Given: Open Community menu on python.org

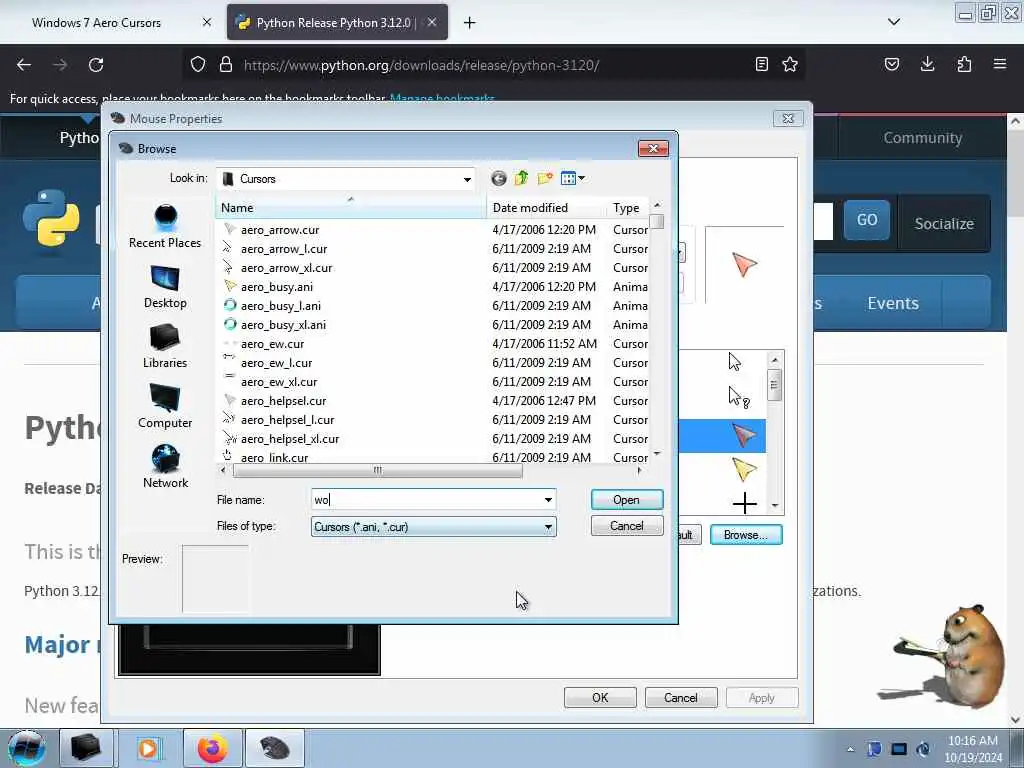Looking at the screenshot, I should (922, 138).
